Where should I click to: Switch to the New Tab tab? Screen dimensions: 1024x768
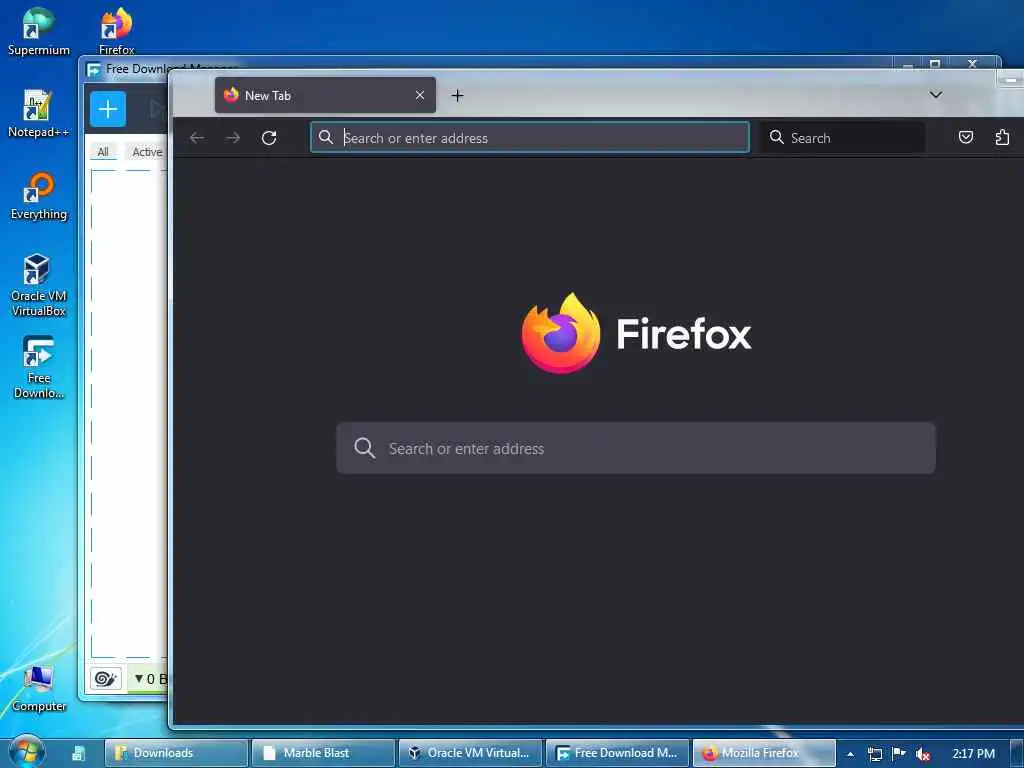[325, 95]
